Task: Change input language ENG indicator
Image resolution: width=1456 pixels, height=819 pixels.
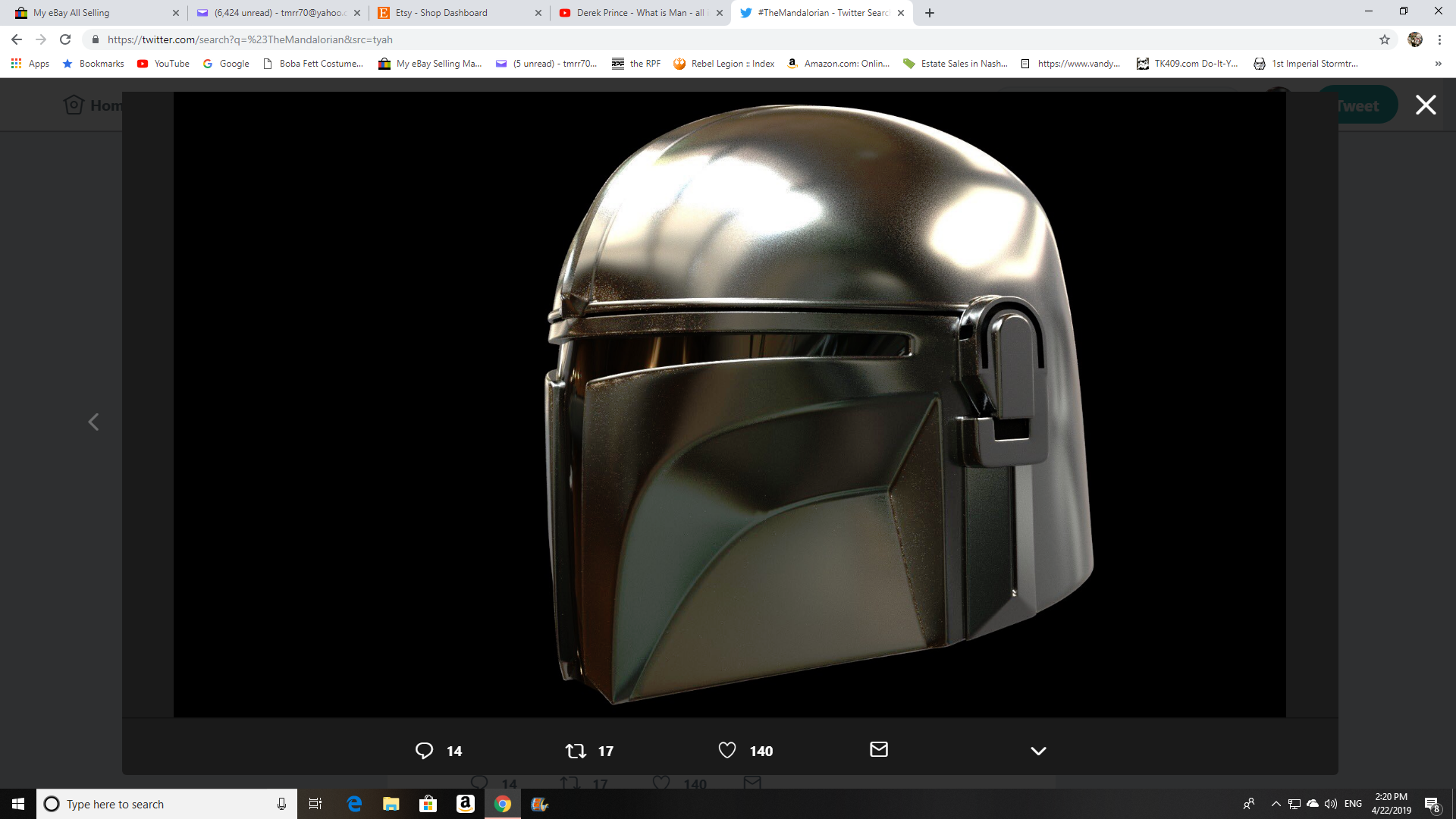Action: [1353, 804]
